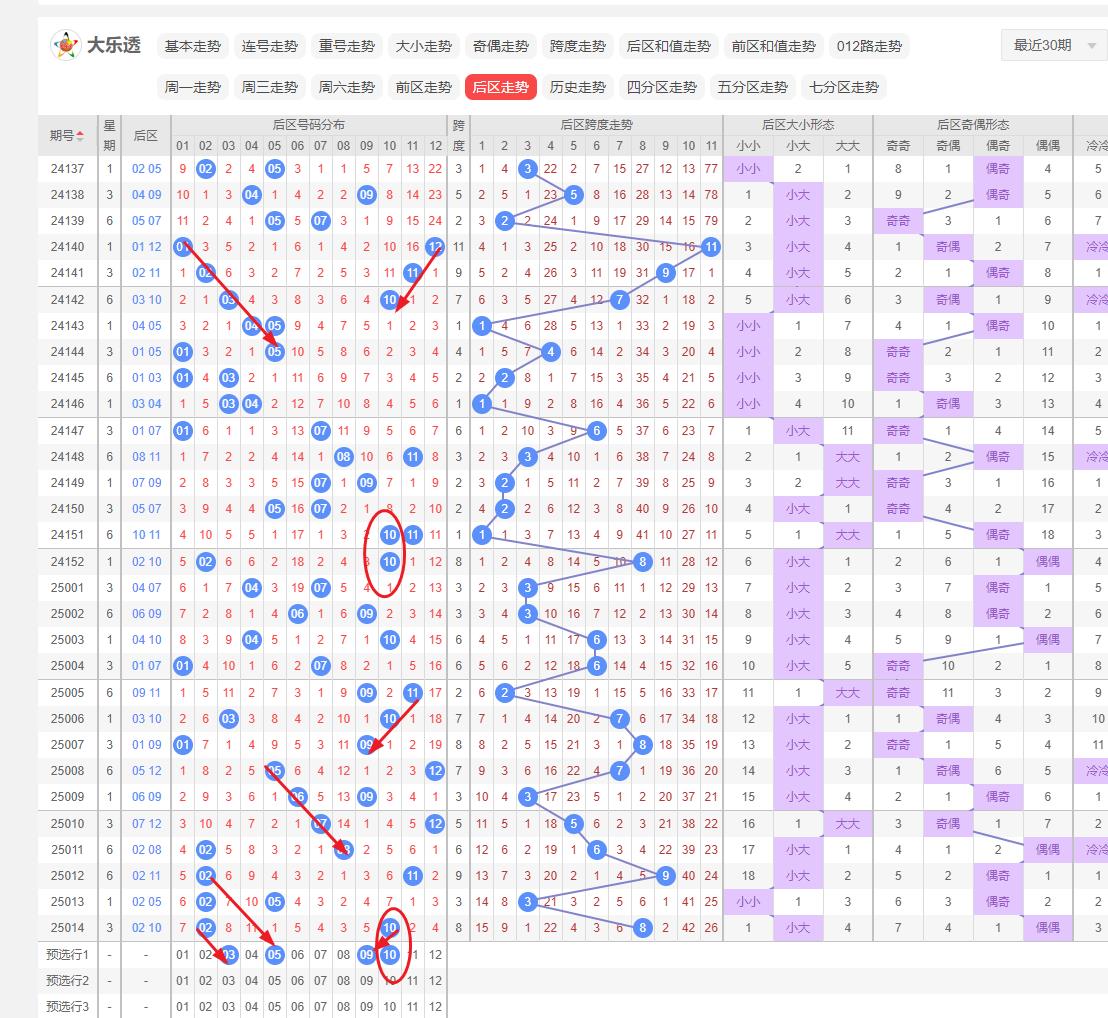Click span ball 9 in row 25012

point(665,876)
